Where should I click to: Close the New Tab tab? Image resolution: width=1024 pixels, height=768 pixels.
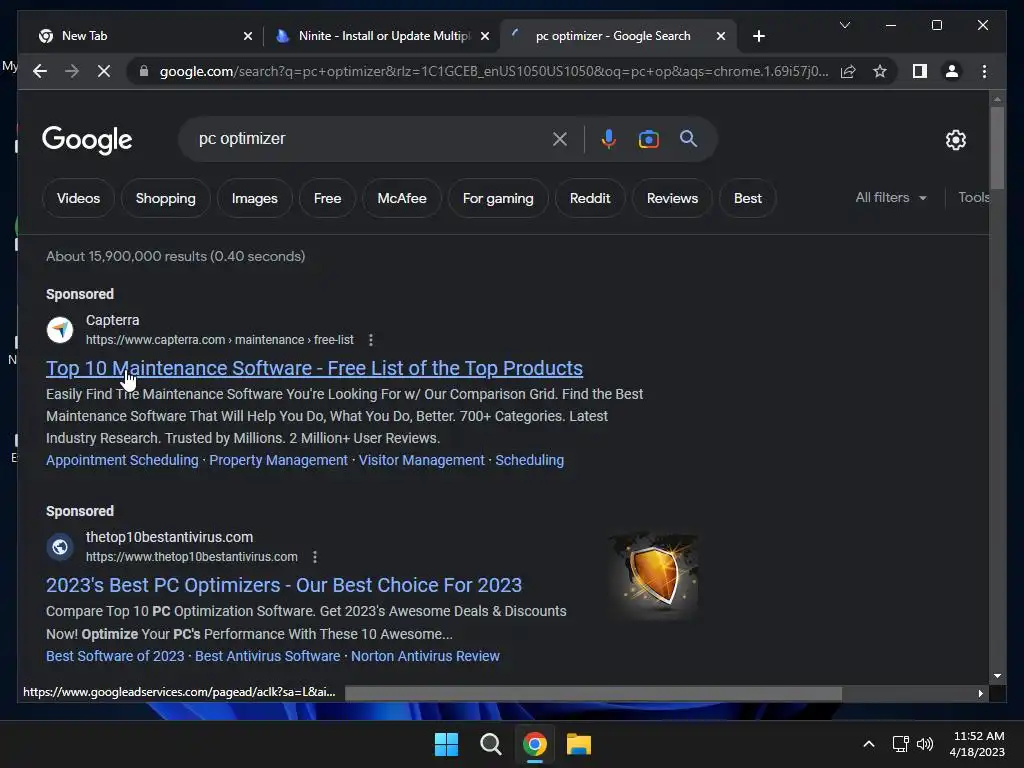248,36
